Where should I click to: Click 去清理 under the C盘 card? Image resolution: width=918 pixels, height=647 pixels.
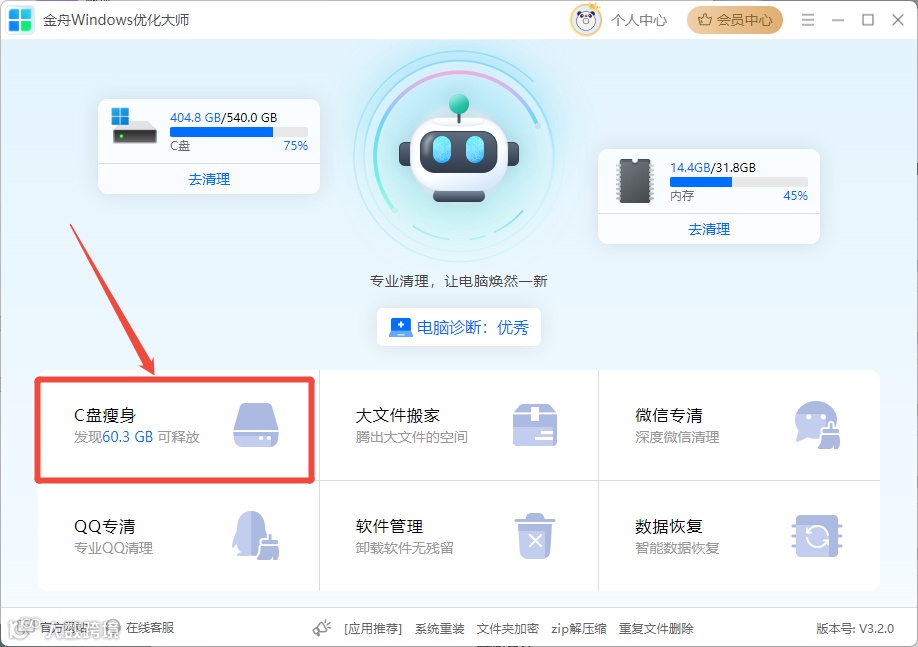click(x=209, y=179)
